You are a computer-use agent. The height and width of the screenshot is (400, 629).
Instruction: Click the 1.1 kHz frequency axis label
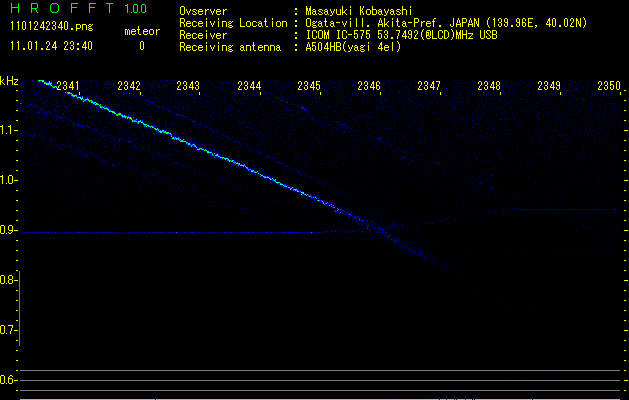click(8, 130)
